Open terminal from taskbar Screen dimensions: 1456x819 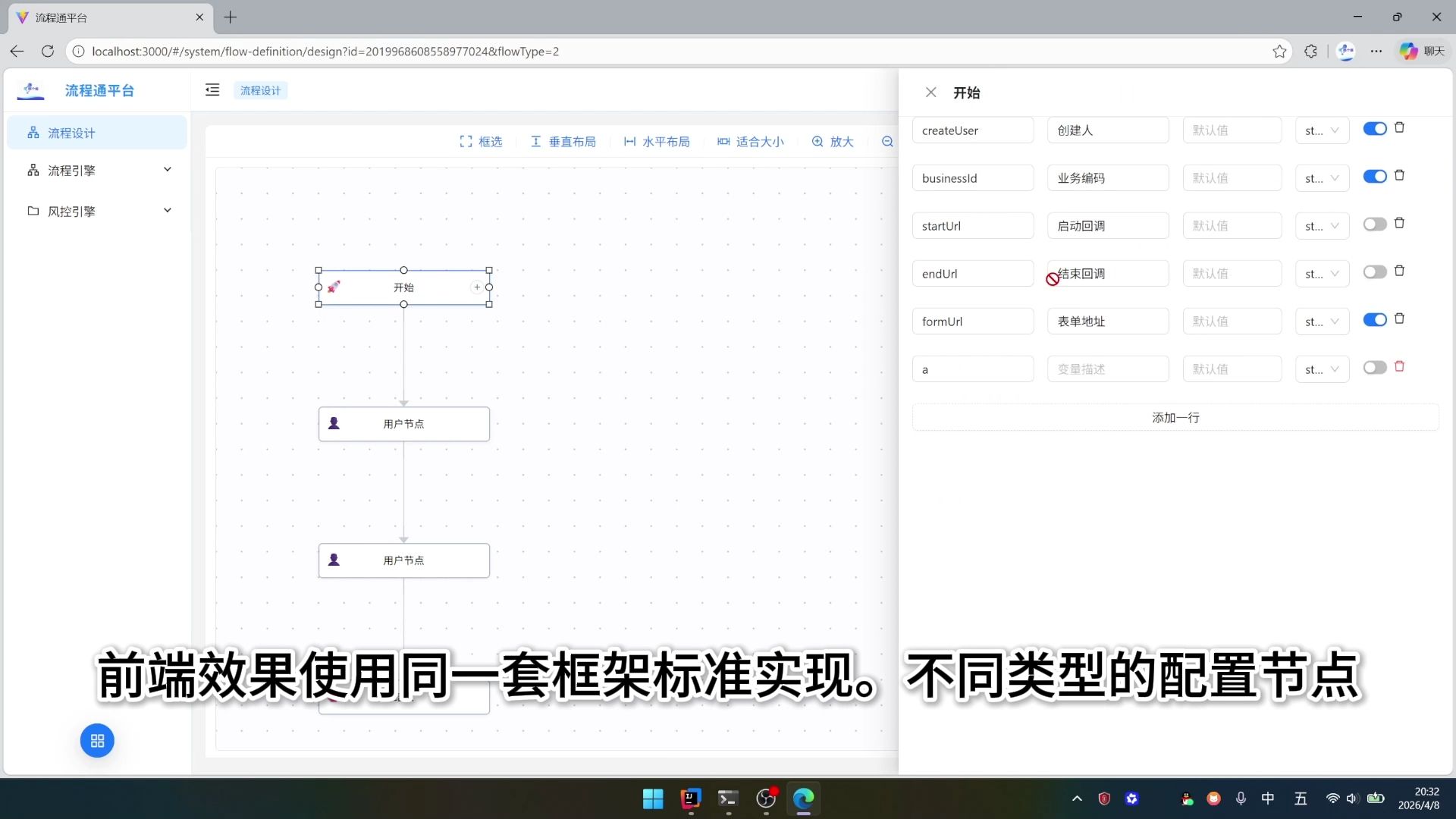coord(728,799)
